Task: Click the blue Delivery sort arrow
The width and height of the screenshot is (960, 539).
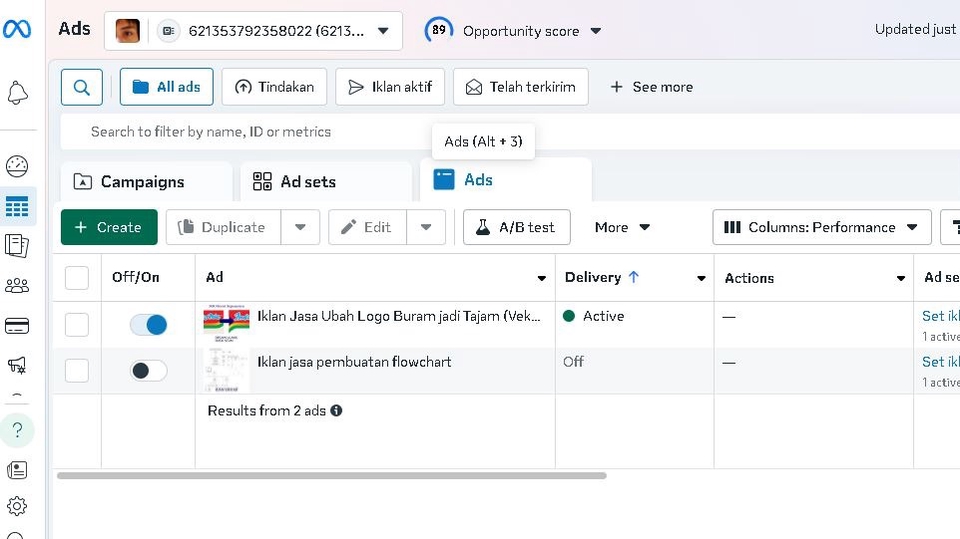Action: click(634, 277)
